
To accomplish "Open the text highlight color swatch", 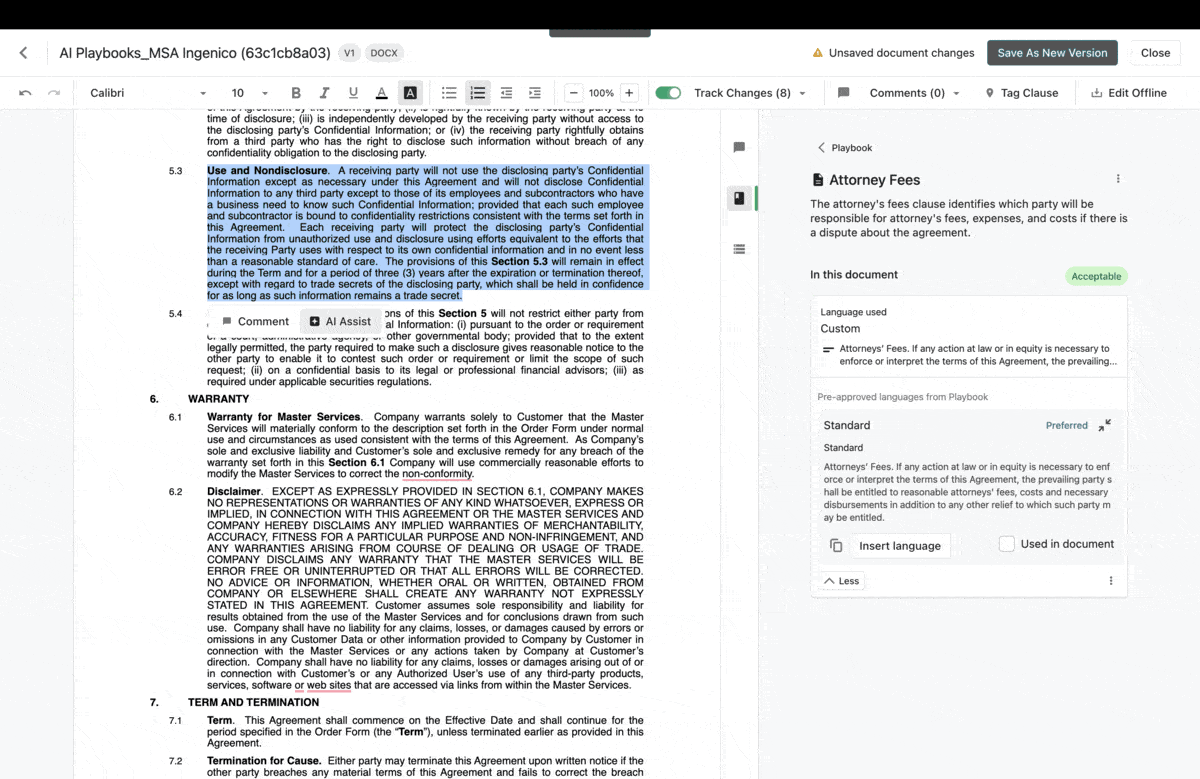I will [410, 93].
